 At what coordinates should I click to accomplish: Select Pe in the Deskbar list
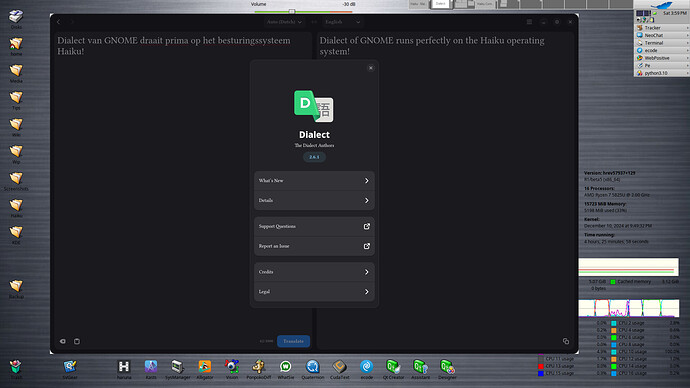click(x=661, y=66)
